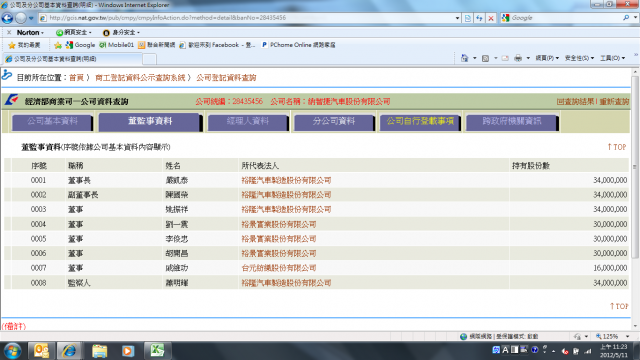640x360 pixels.
Task: Switch to the 跨政府機關資訊 tab
Action: click(512, 122)
